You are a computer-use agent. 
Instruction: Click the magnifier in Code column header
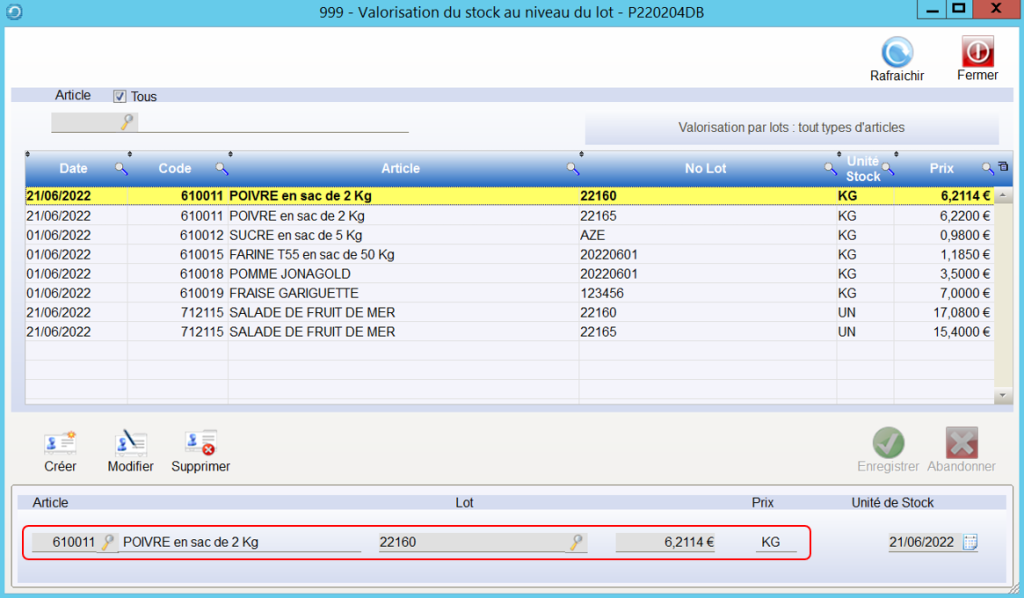tap(222, 168)
